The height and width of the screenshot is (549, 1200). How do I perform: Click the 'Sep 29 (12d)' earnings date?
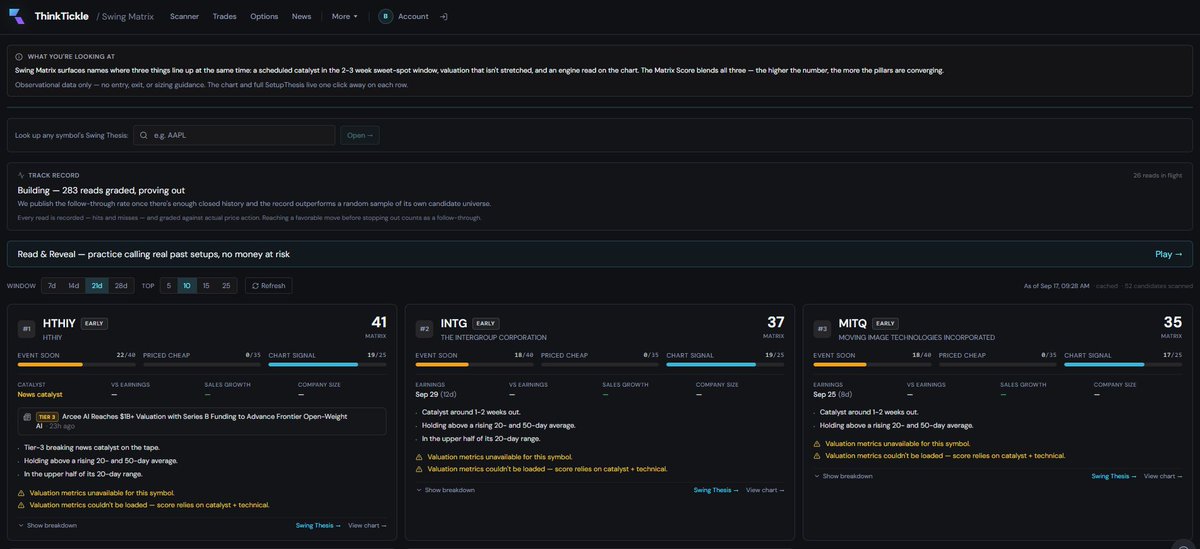coord(435,394)
